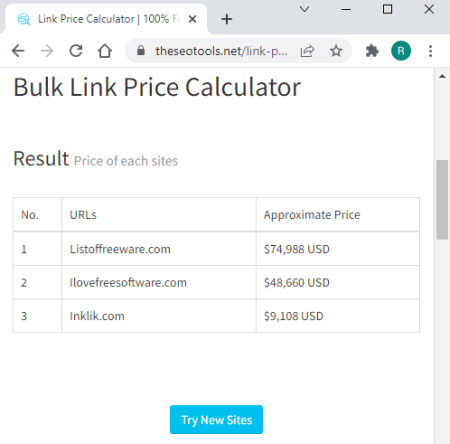Click the forward navigation arrow
This screenshot has height=444, width=450.
click(x=47, y=51)
